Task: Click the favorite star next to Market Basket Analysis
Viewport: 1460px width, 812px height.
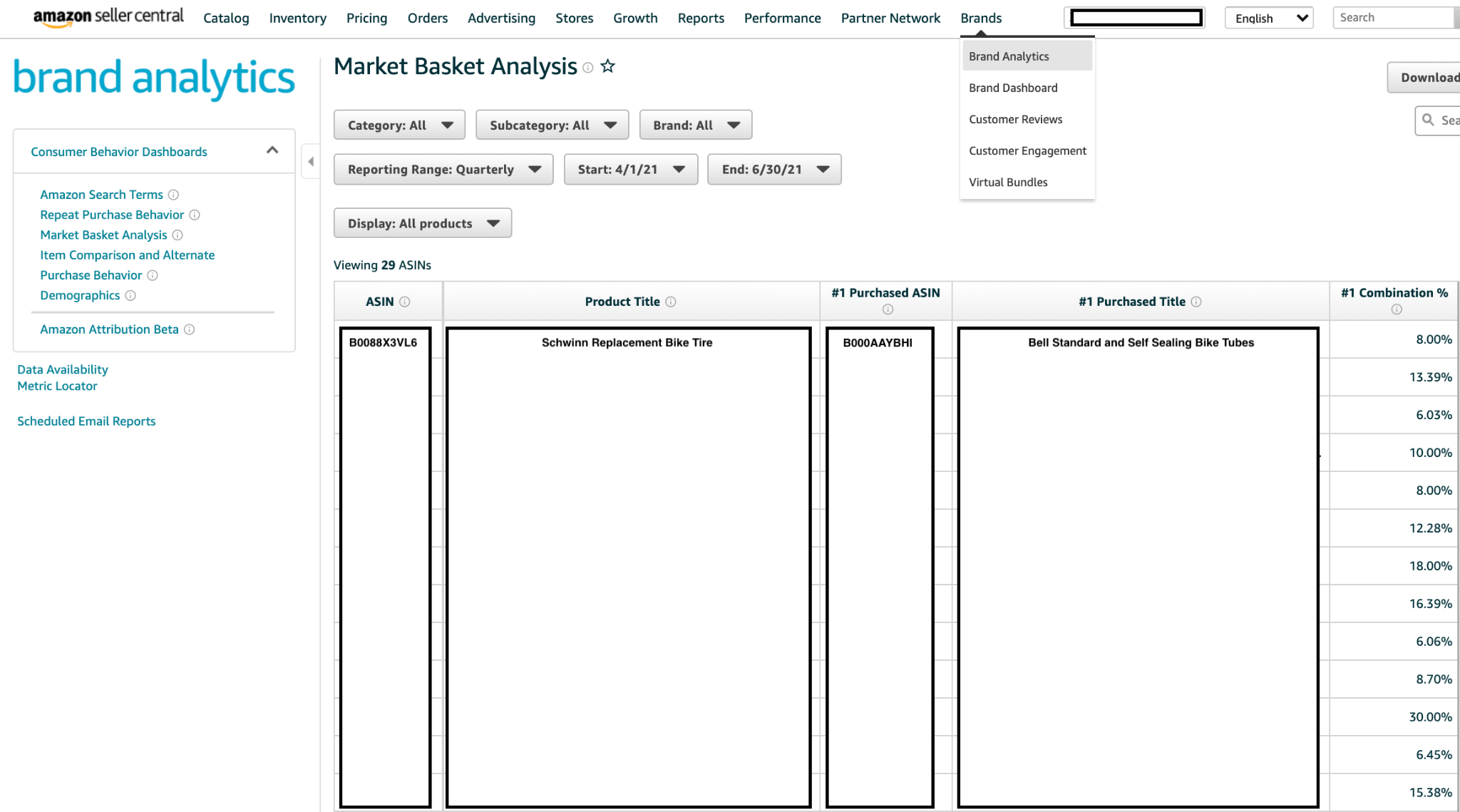Action: click(607, 67)
